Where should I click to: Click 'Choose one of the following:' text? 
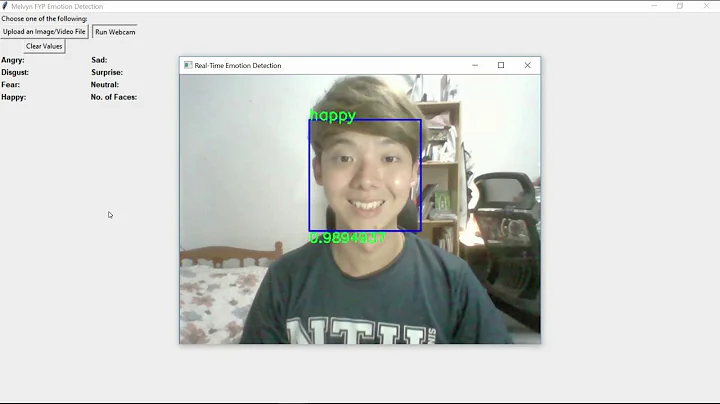pyautogui.click(x=44, y=19)
